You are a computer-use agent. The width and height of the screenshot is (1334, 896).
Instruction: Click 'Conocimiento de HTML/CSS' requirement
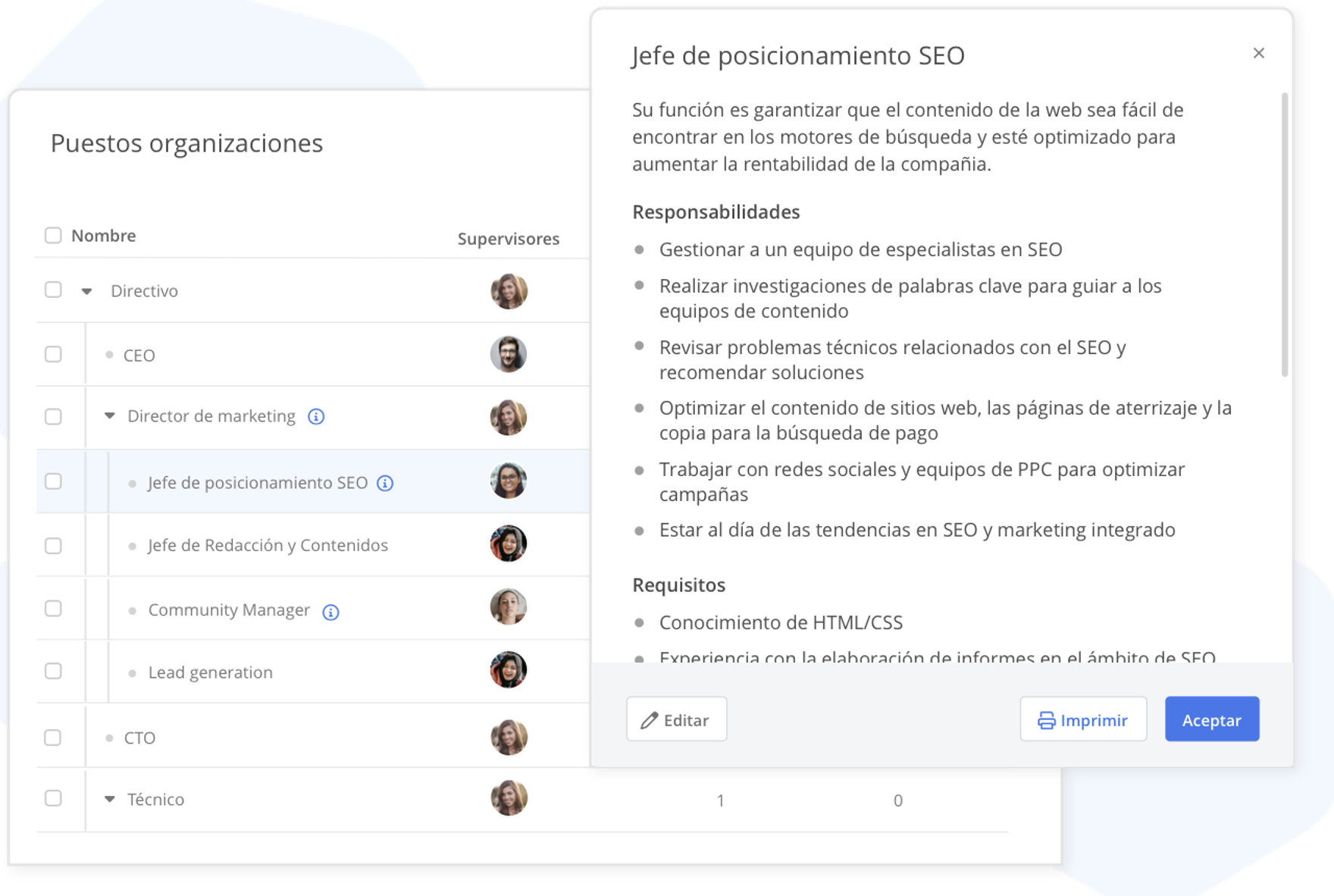(781, 623)
